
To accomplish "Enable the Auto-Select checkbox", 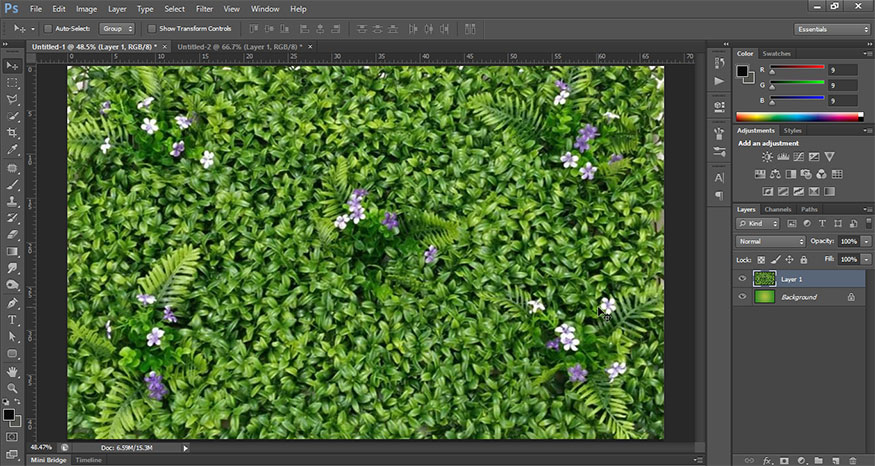I will click(47, 29).
